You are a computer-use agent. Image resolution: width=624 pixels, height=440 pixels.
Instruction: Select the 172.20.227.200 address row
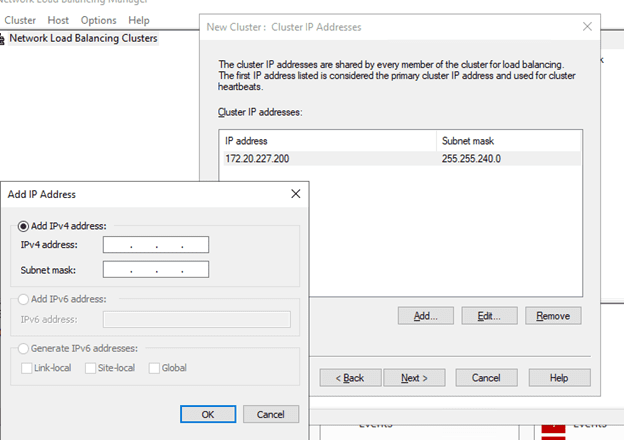point(330,158)
